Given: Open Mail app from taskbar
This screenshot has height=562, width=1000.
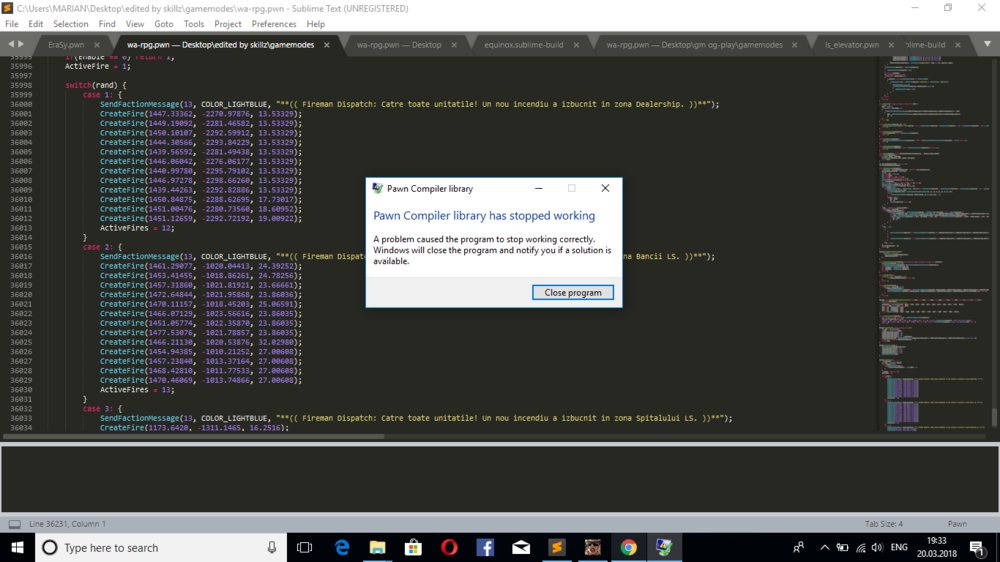Looking at the screenshot, I should click(521, 547).
